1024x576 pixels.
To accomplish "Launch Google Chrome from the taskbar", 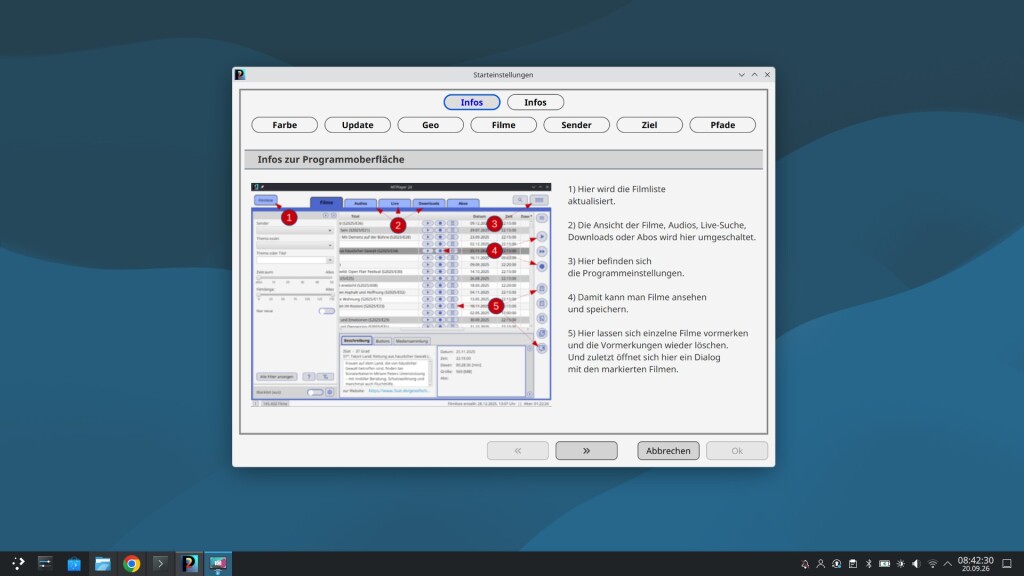I will (131, 563).
